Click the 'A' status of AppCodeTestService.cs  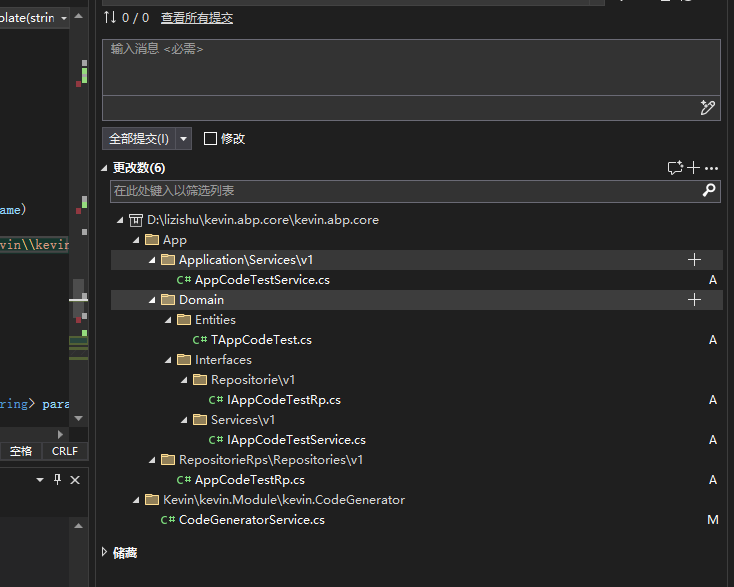coord(712,280)
